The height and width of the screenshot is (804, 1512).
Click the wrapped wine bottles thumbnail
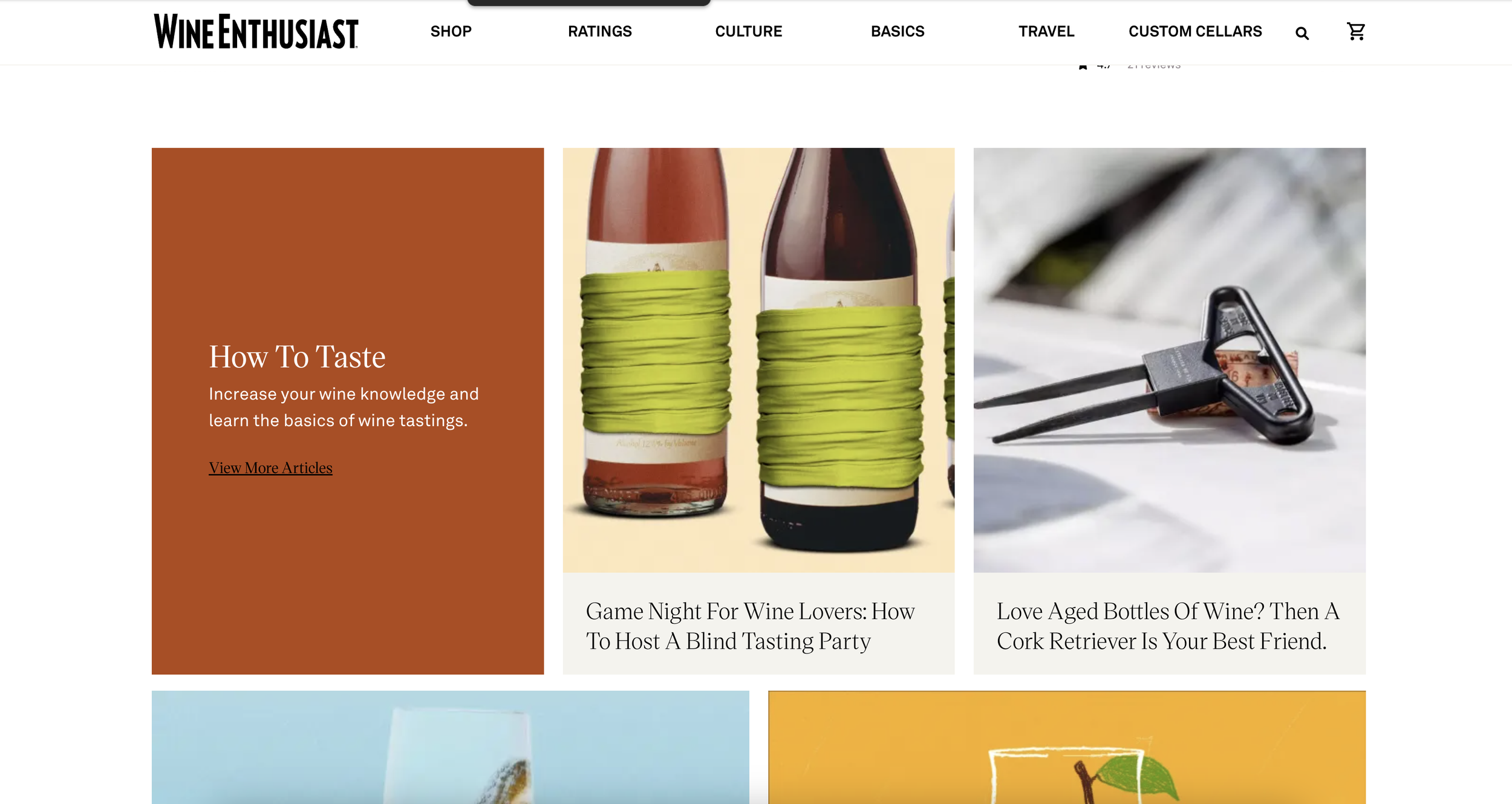[x=758, y=360]
